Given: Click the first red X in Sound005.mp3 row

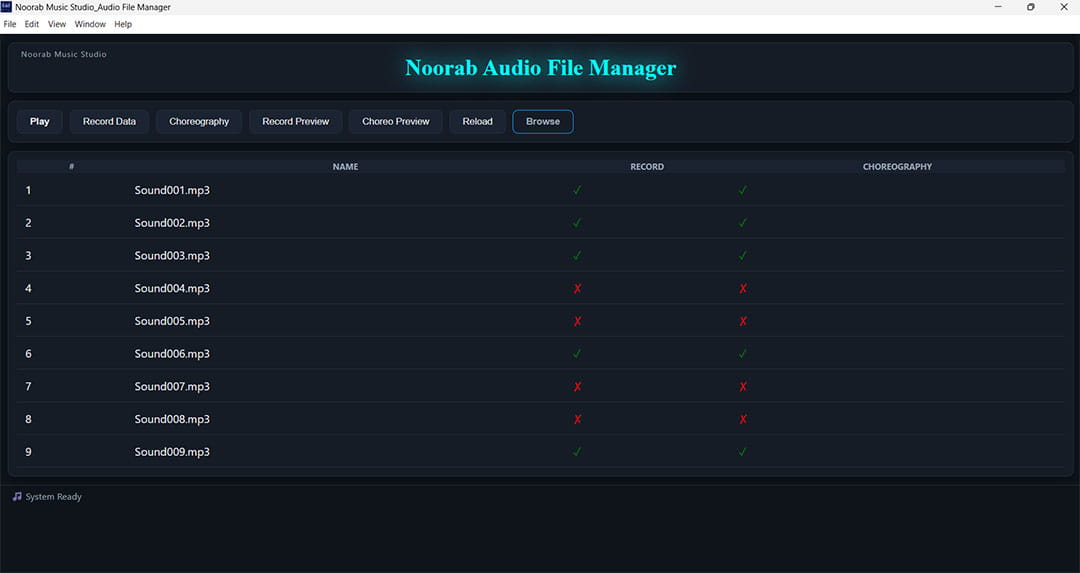Looking at the screenshot, I should tap(577, 321).
